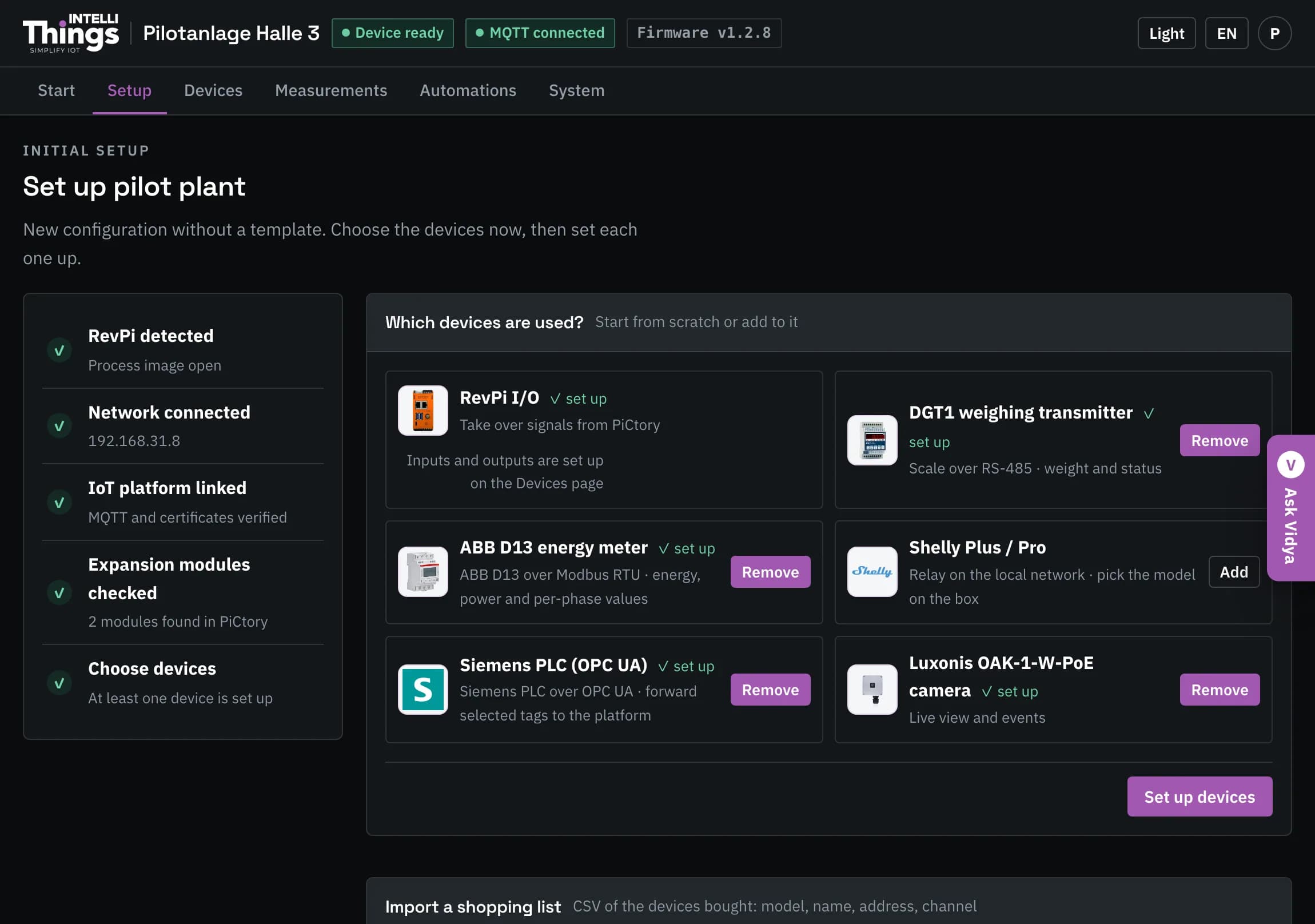Click the Shelly logo icon

pyautogui.click(x=872, y=572)
